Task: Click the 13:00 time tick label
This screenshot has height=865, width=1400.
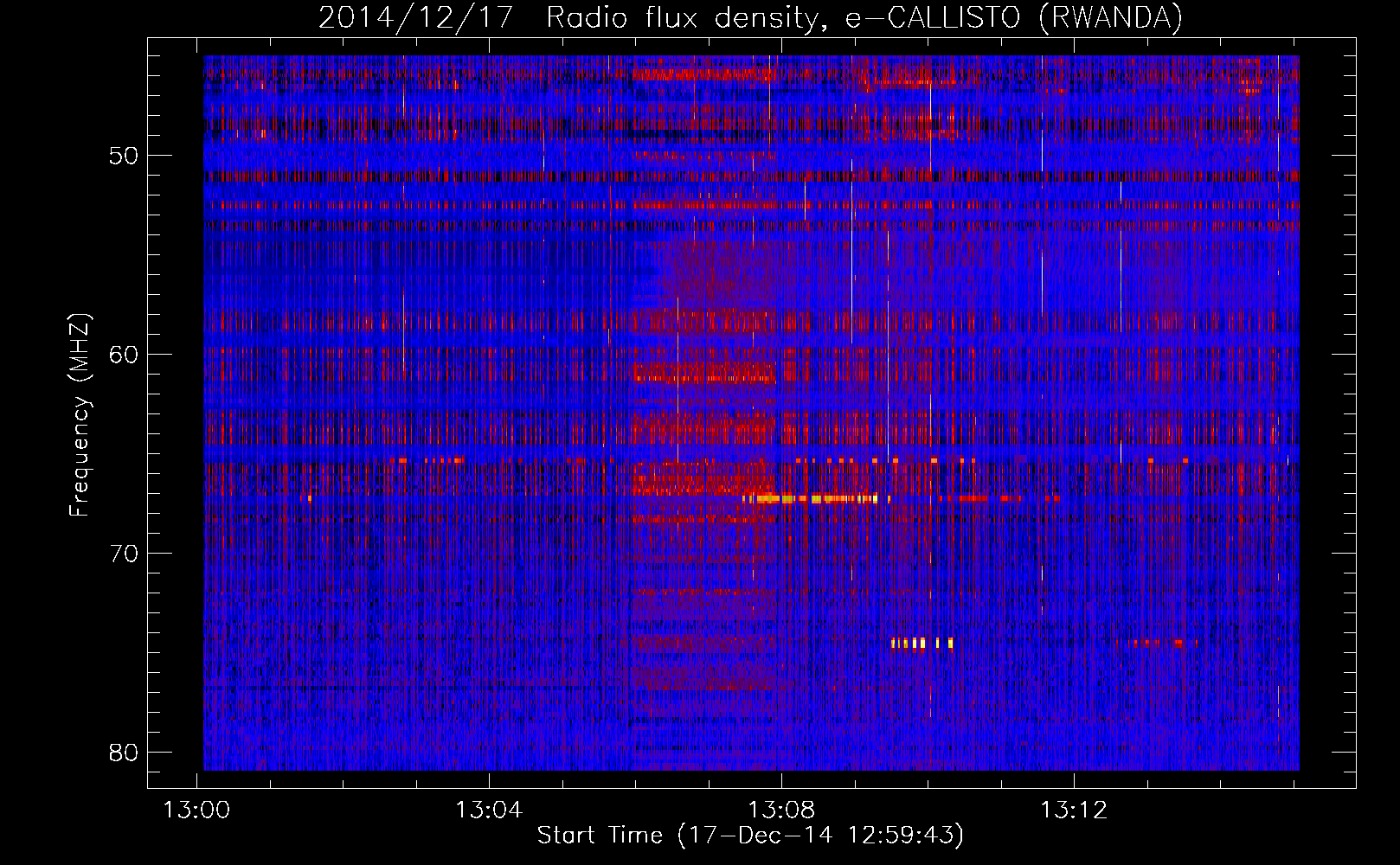Action: (x=197, y=811)
